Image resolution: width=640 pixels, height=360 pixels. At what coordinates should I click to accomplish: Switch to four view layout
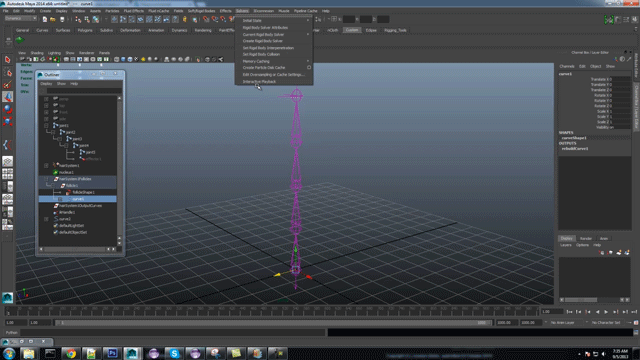tap(7, 174)
